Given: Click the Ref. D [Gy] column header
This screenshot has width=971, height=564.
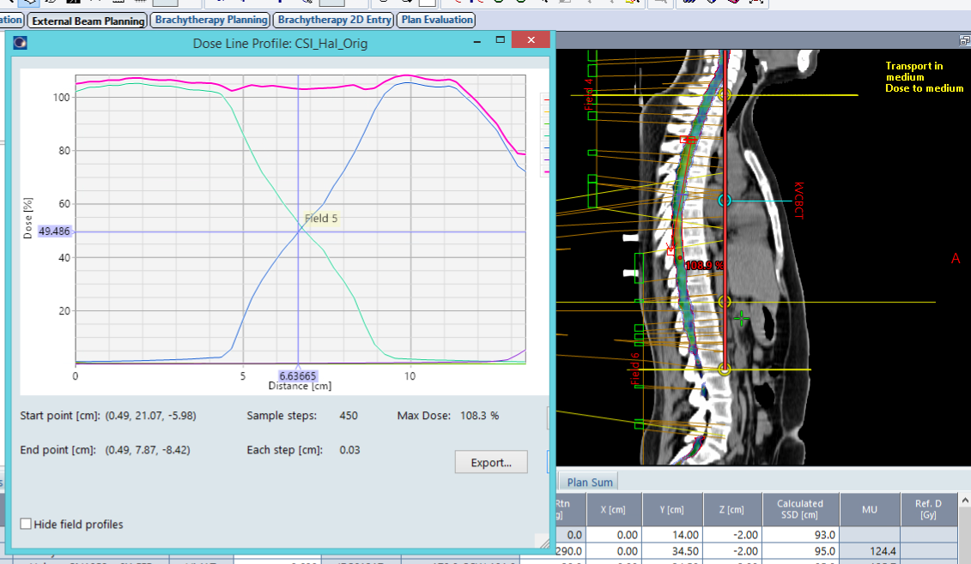Looking at the screenshot, I should pyautogui.click(x=928, y=510).
